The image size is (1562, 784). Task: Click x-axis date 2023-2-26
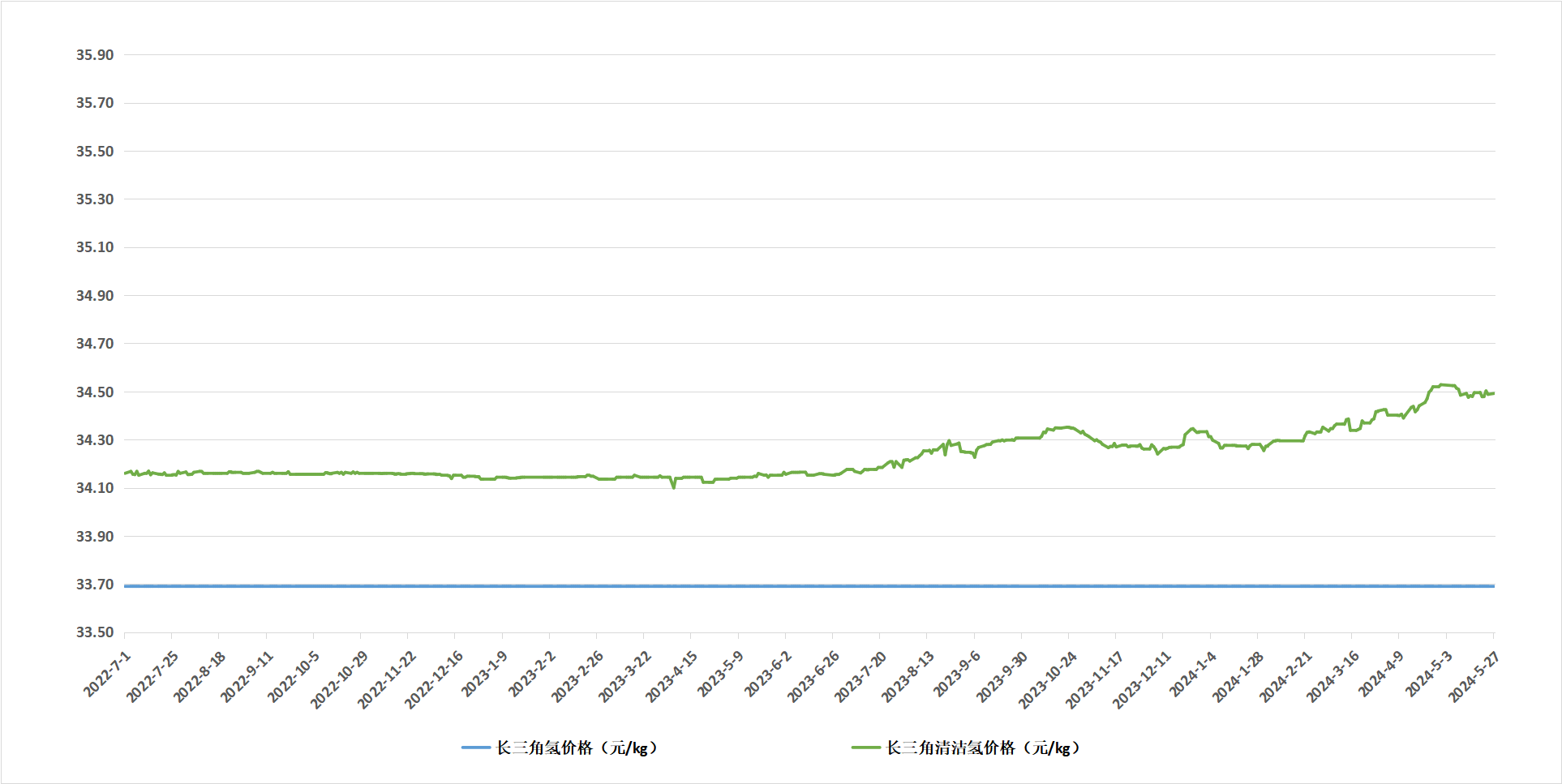[x=577, y=676]
